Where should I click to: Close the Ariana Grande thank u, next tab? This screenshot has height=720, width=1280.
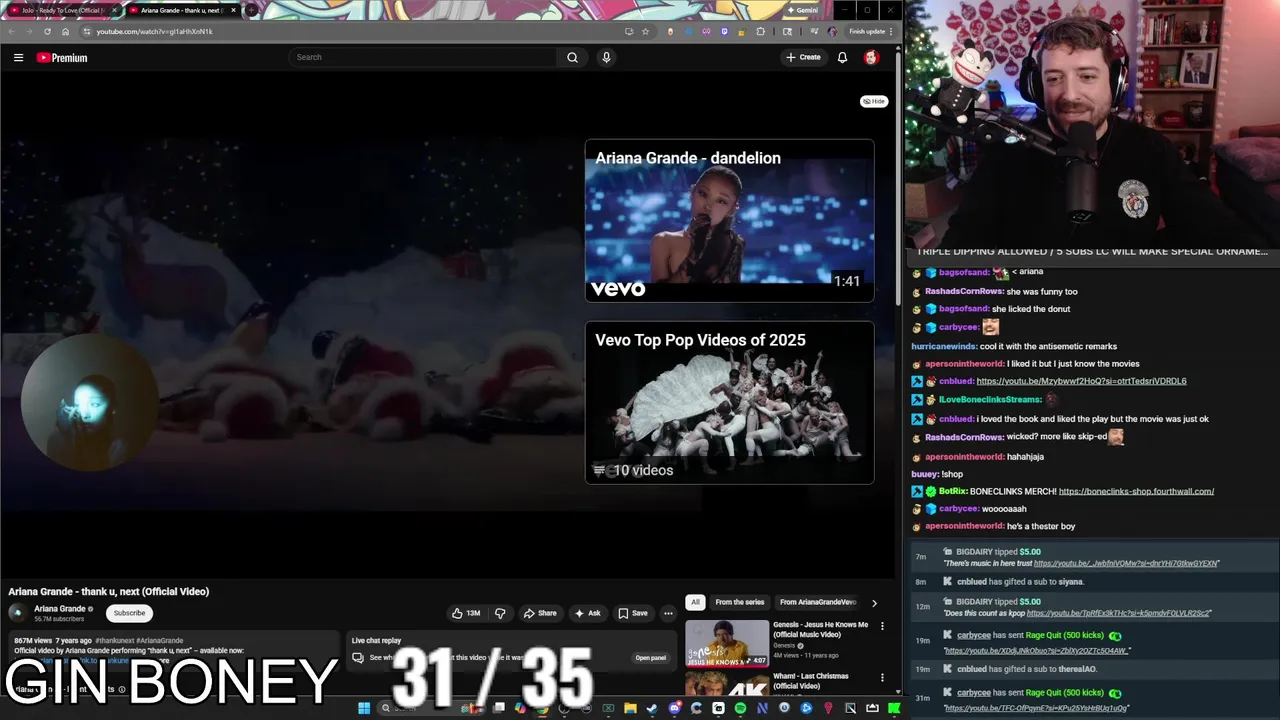234,10
